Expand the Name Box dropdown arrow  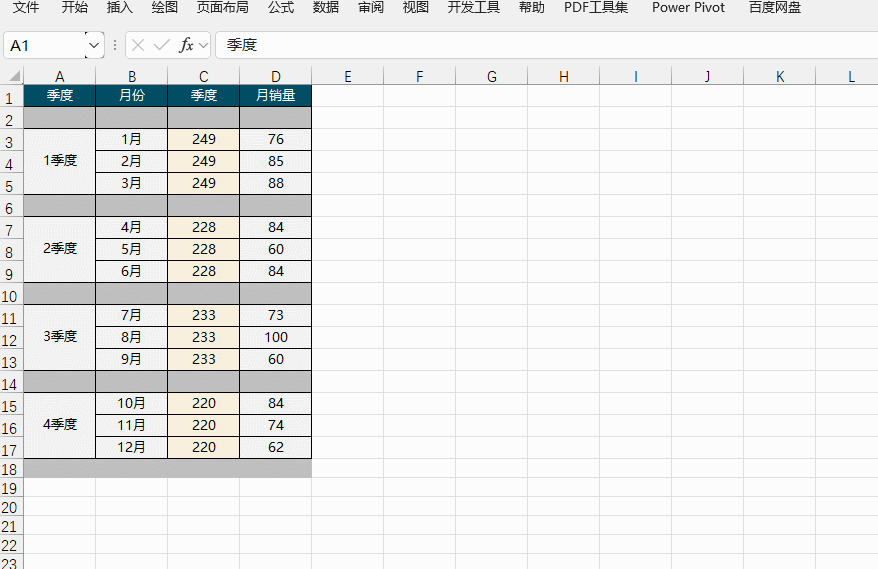[x=94, y=45]
